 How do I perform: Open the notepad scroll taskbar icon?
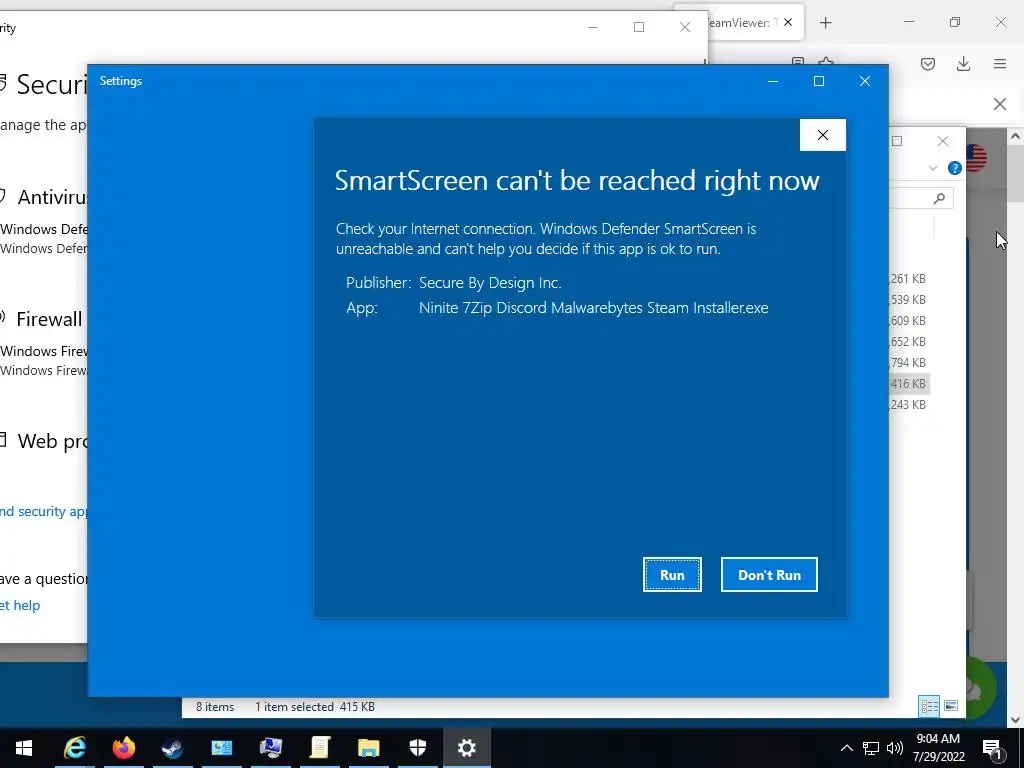pos(319,748)
